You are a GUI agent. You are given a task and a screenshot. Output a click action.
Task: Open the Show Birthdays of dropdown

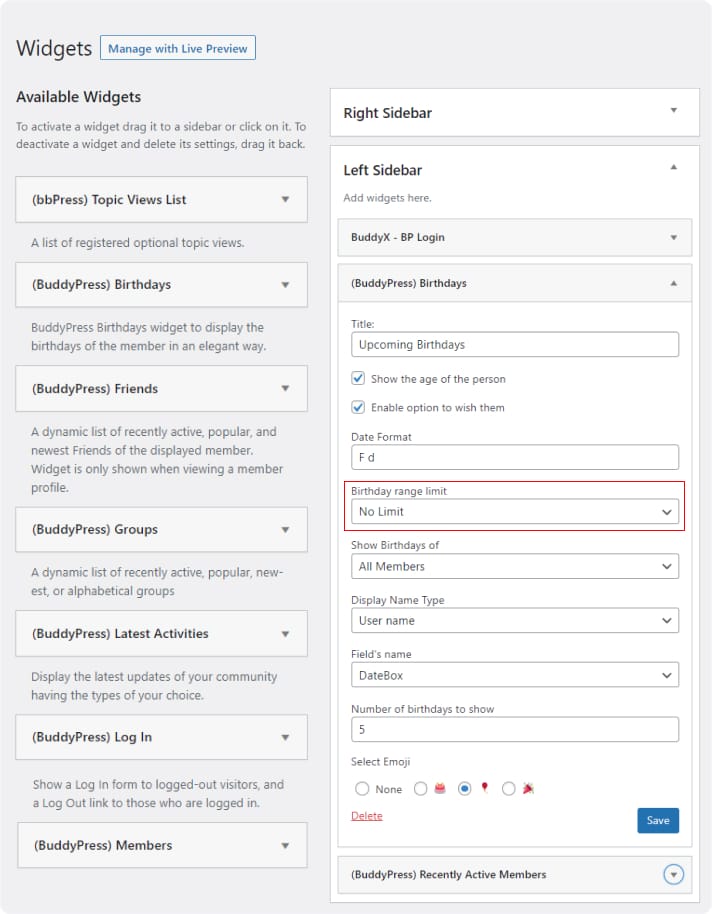[x=514, y=566]
